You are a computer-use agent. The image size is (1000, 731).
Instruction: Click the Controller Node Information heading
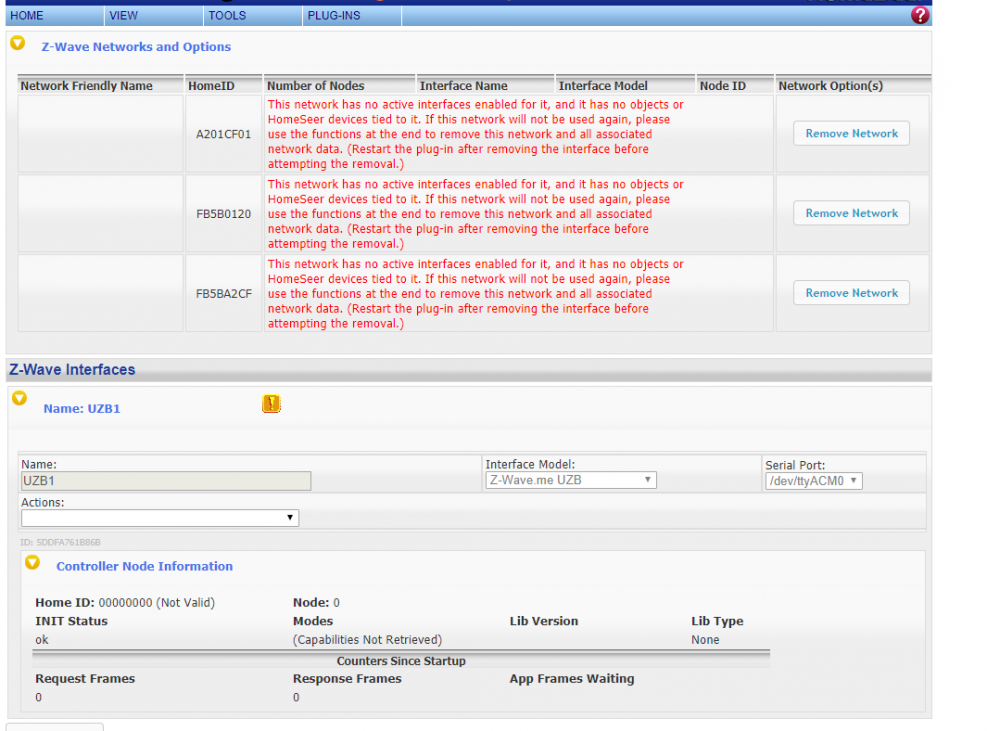pyautogui.click(x=144, y=566)
